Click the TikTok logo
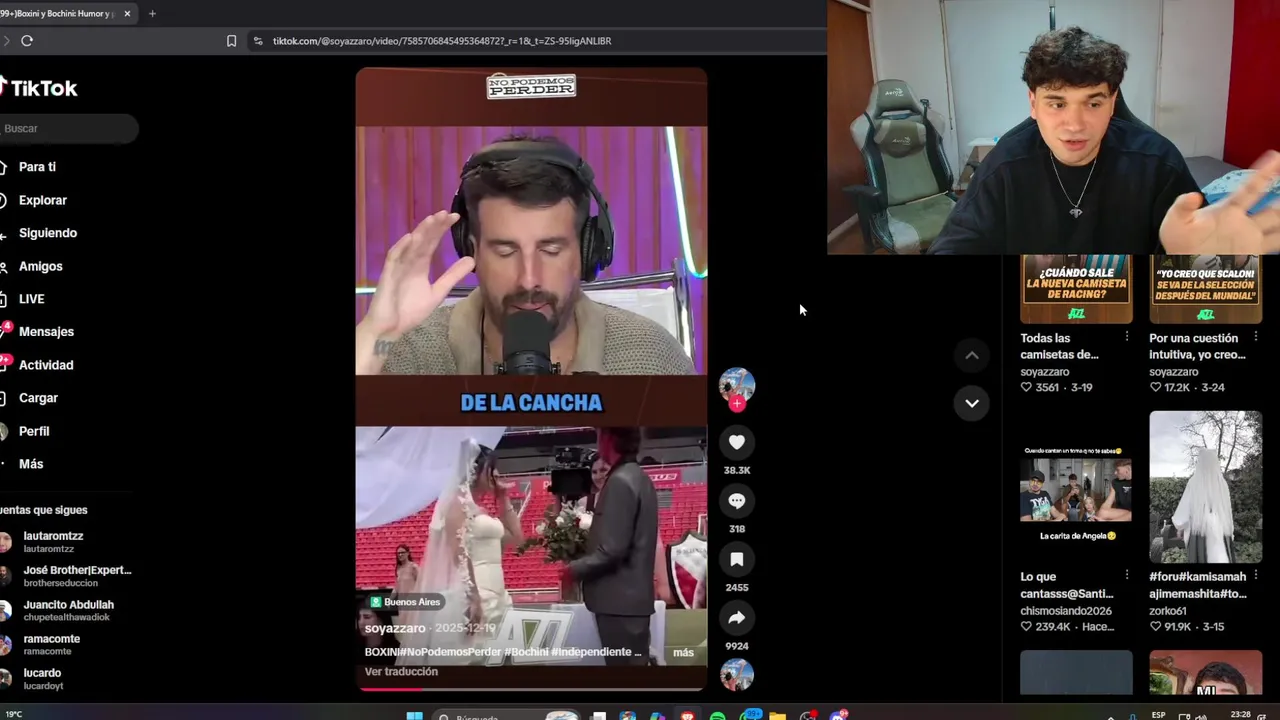 pyautogui.click(x=38, y=88)
